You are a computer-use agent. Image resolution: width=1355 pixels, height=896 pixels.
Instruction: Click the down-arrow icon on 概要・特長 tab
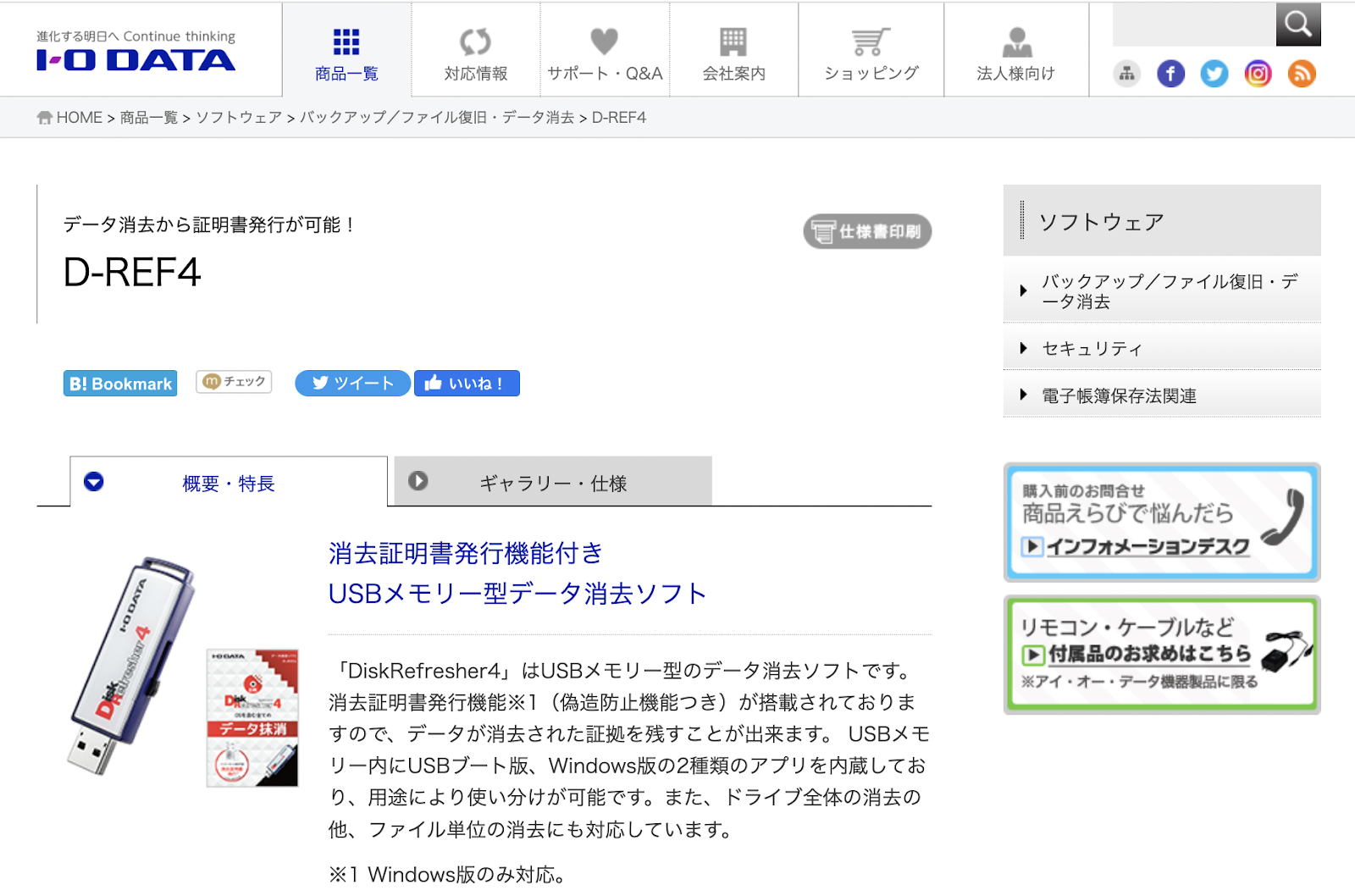(x=94, y=481)
